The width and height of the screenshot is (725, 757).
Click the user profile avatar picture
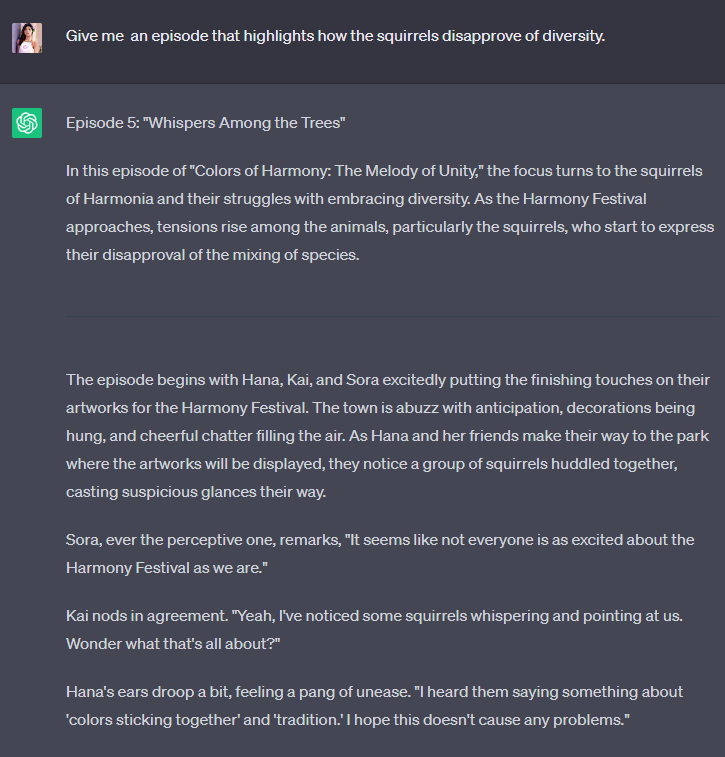click(x=27, y=38)
